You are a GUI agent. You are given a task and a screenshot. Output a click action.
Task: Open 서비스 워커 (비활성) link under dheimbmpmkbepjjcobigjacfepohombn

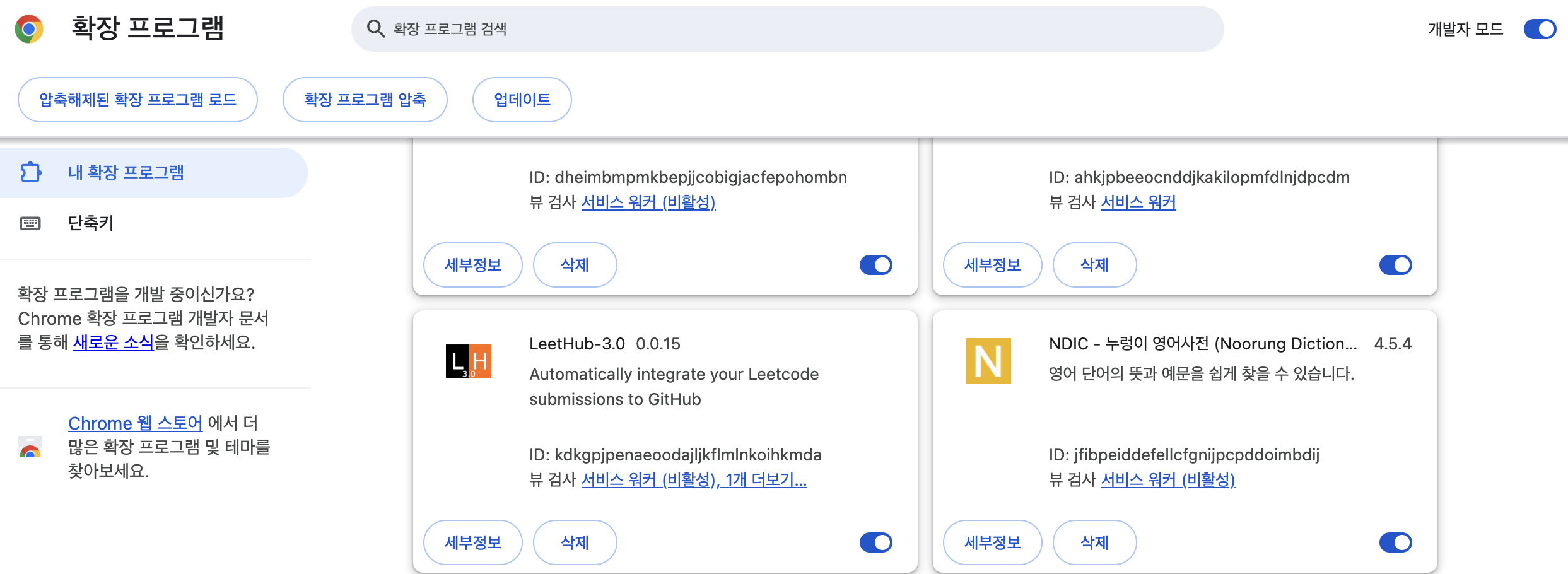coord(648,202)
